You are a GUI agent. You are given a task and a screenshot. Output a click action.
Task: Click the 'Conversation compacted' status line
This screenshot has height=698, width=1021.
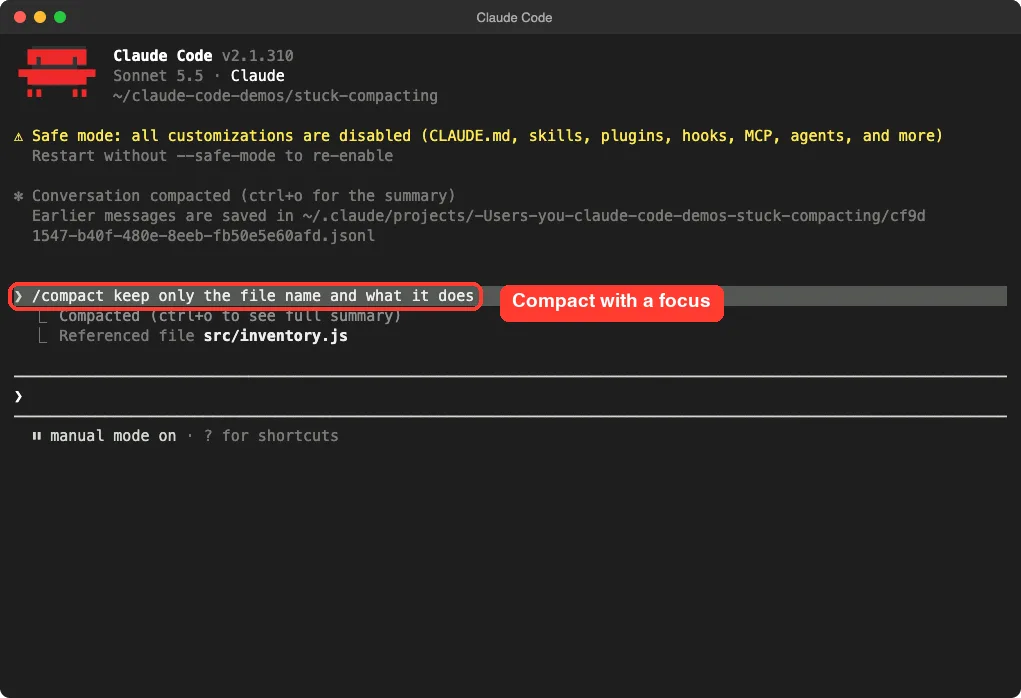244,196
